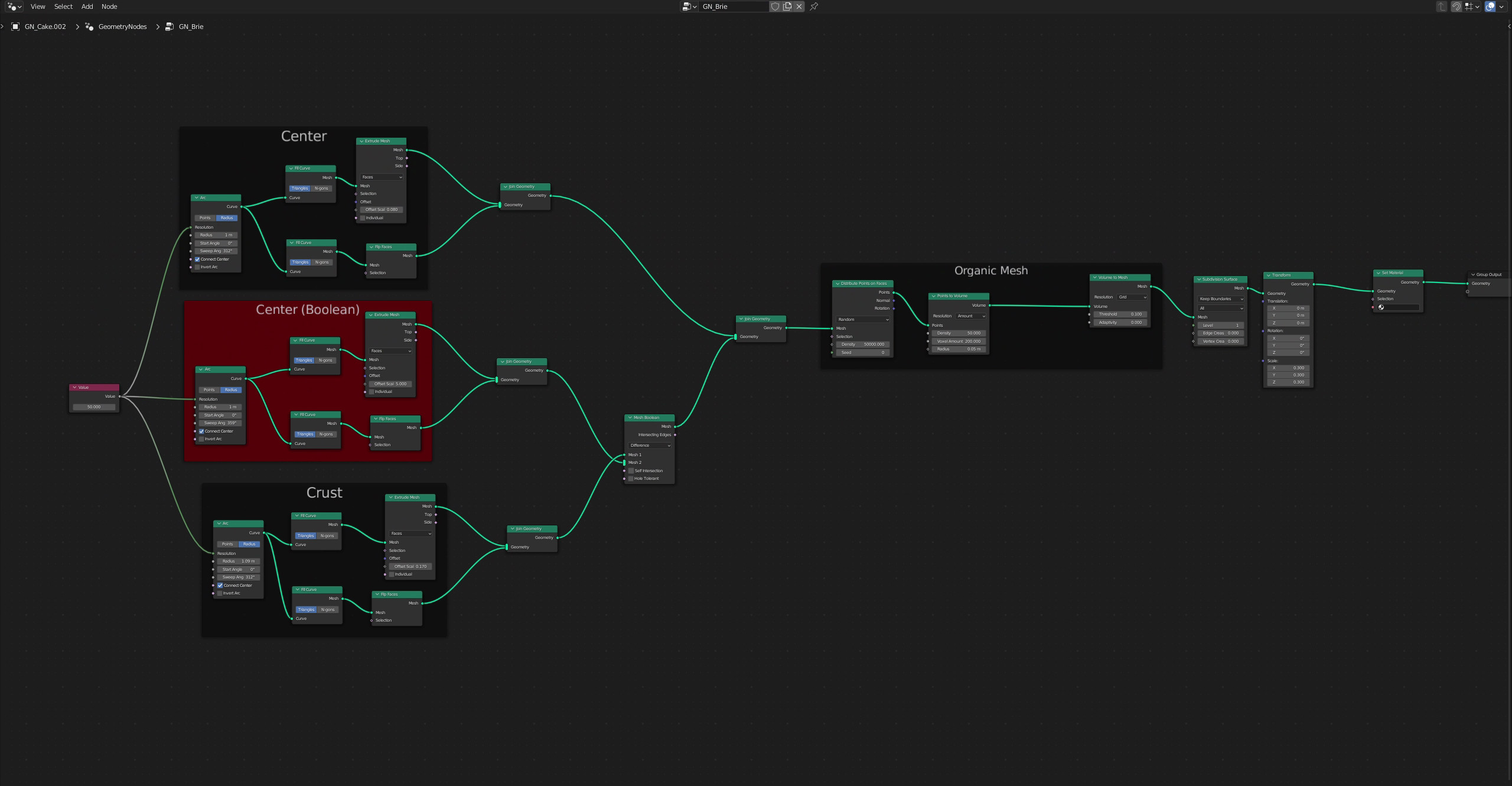
Task: Click the Points mode button on Center Arc
Action: (x=205, y=217)
